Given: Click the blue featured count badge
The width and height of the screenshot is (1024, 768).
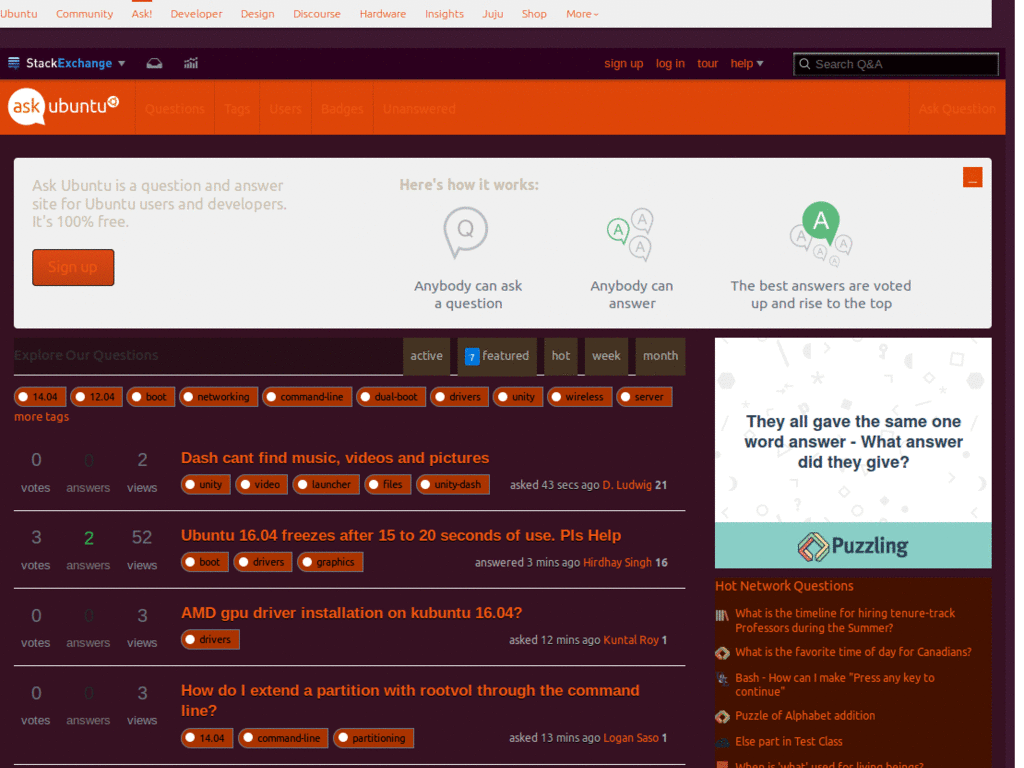Looking at the screenshot, I should (472, 357).
